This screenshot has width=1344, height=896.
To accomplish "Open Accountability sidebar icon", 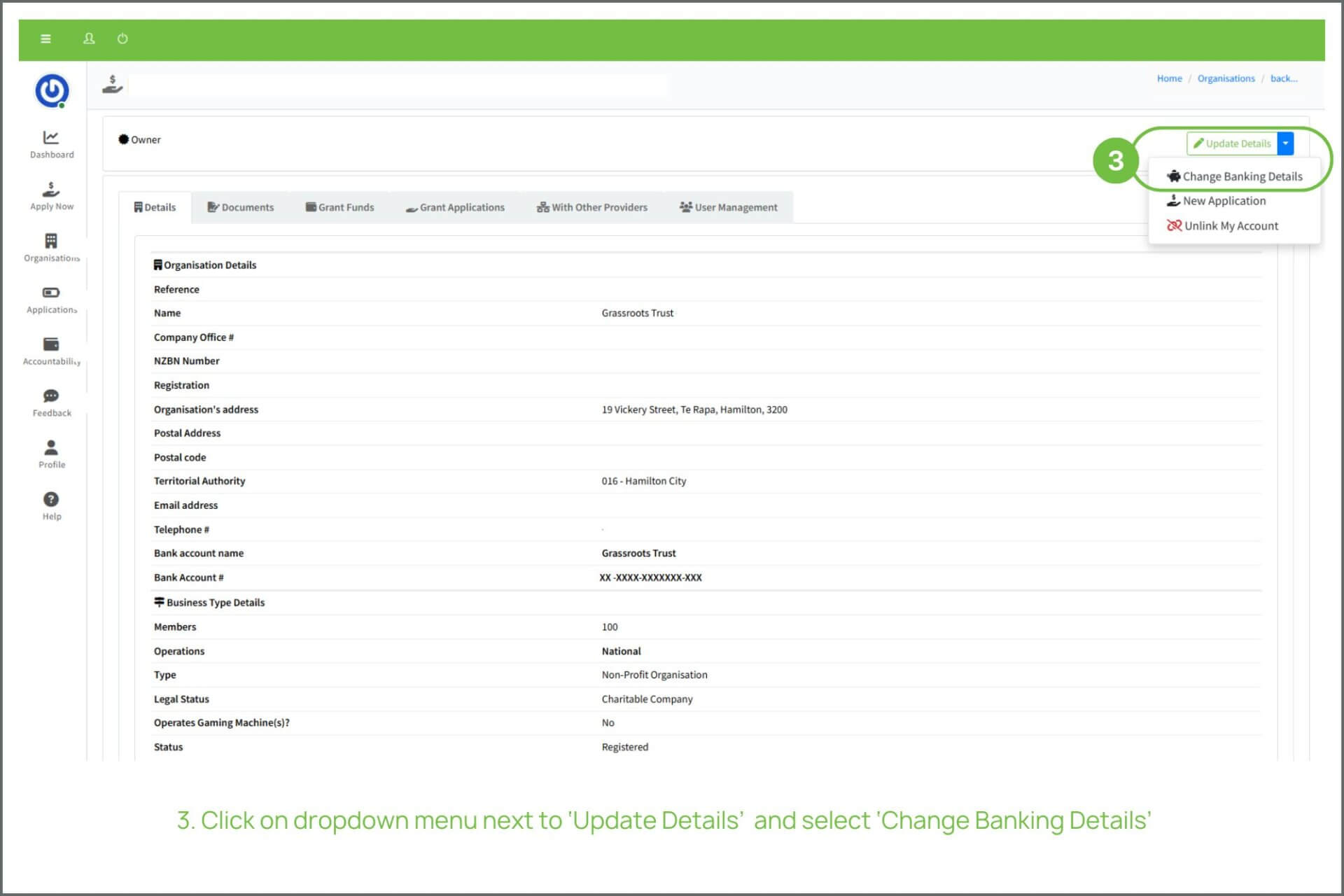I will [51, 351].
